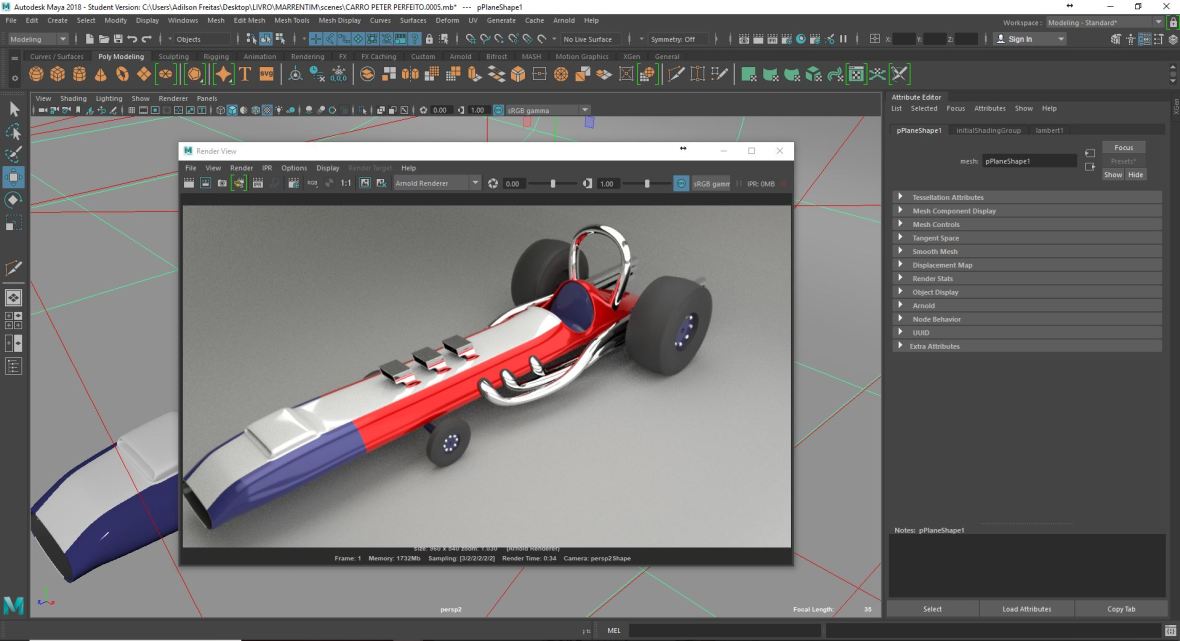Click the undo arrow in the status line

[132, 39]
